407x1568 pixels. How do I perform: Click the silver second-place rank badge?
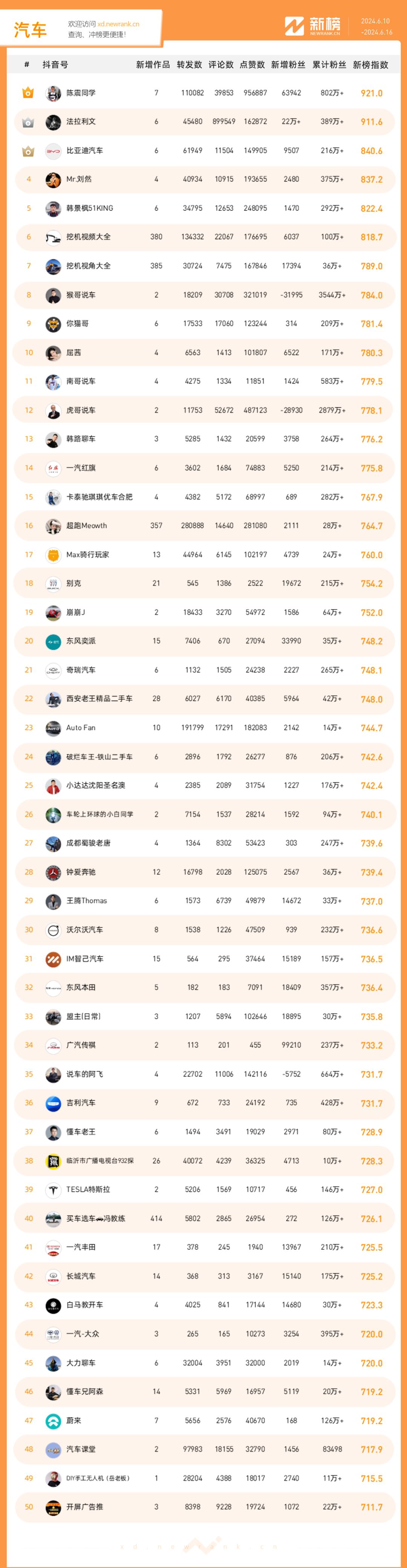(x=28, y=122)
